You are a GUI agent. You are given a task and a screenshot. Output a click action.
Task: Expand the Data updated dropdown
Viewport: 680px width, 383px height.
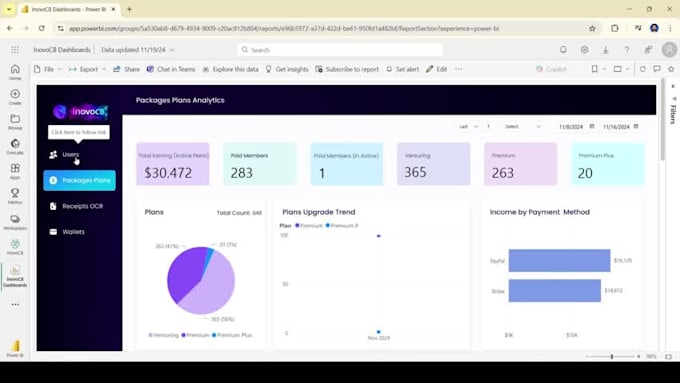(x=137, y=50)
